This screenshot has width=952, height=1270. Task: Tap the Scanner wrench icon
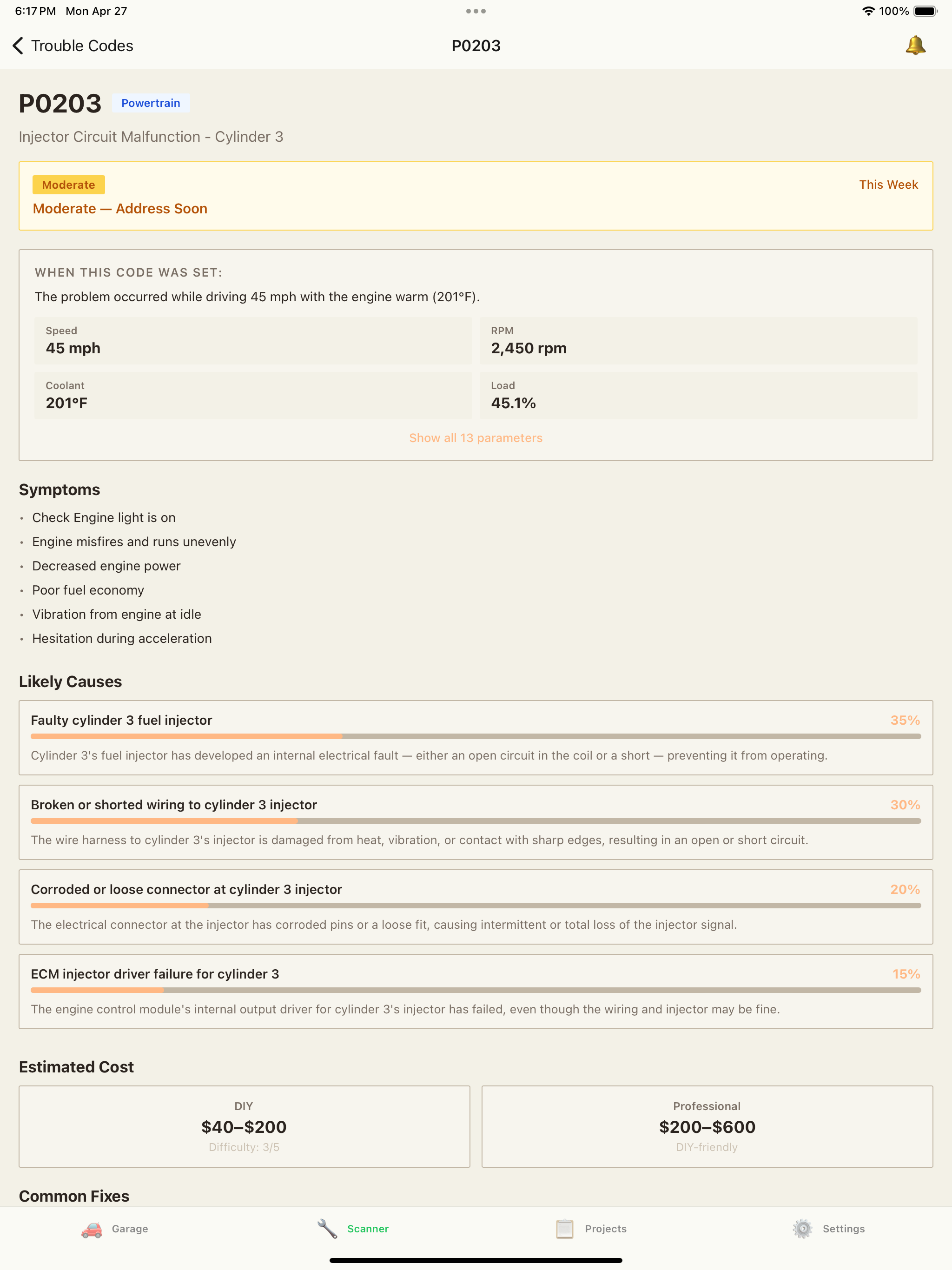(327, 1229)
